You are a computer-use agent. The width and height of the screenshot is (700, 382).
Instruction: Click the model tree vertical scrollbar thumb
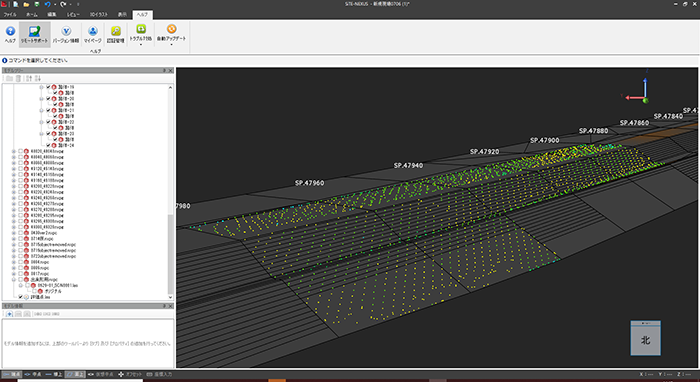click(170, 253)
